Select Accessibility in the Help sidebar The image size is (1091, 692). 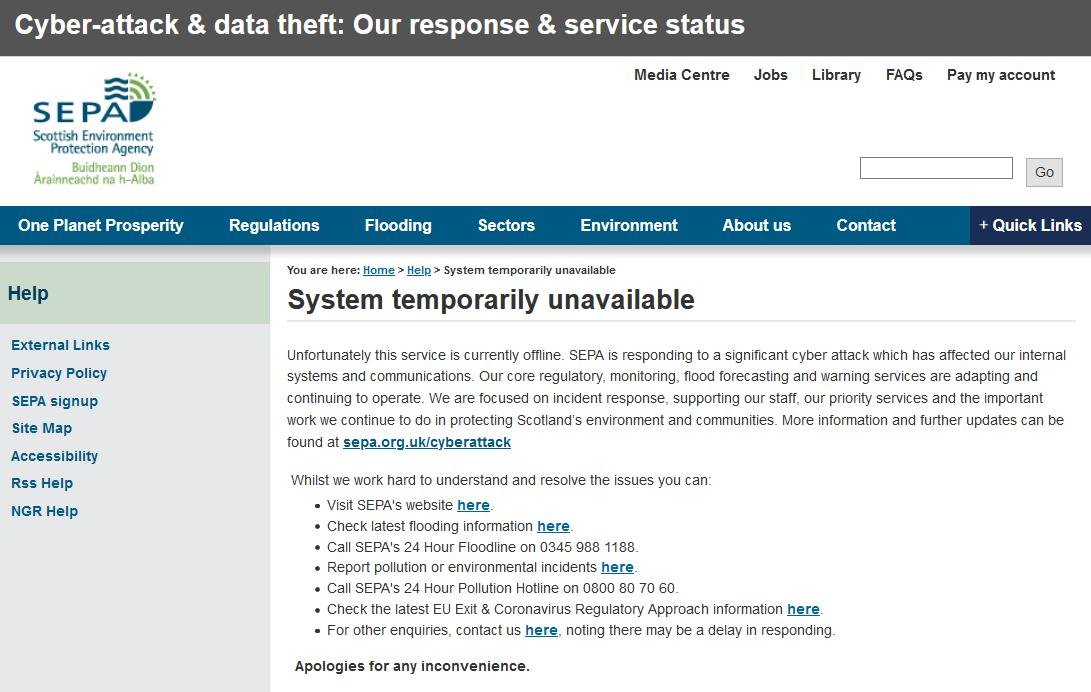54,456
